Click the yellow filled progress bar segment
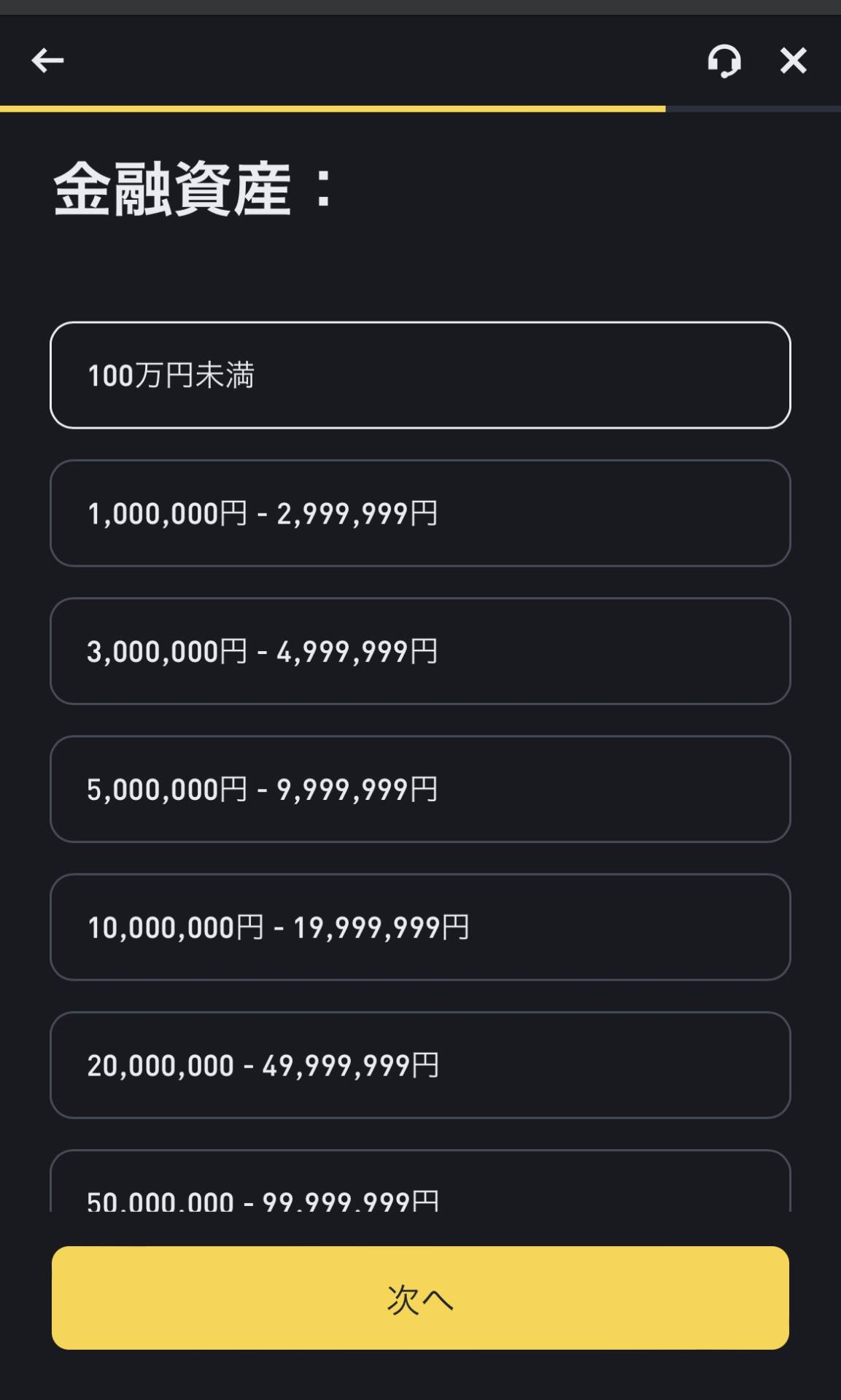 (x=332, y=109)
